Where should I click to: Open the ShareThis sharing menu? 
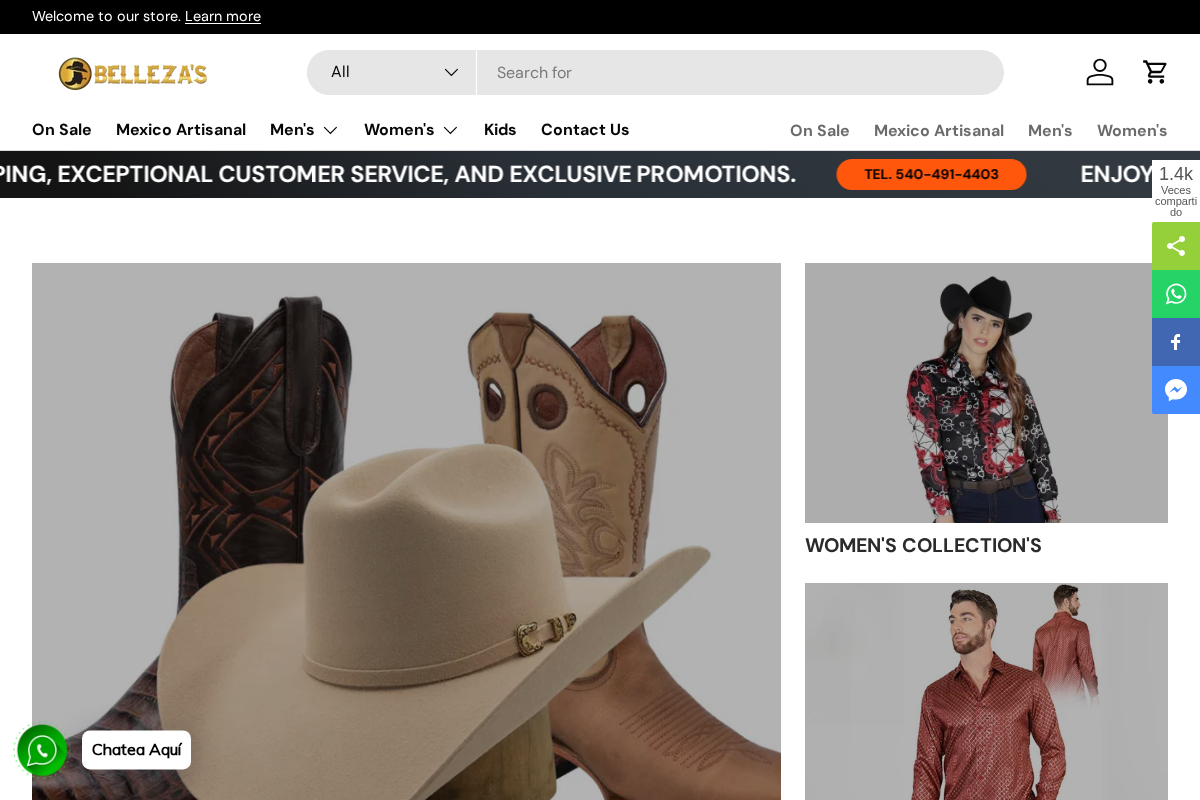(x=1176, y=245)
